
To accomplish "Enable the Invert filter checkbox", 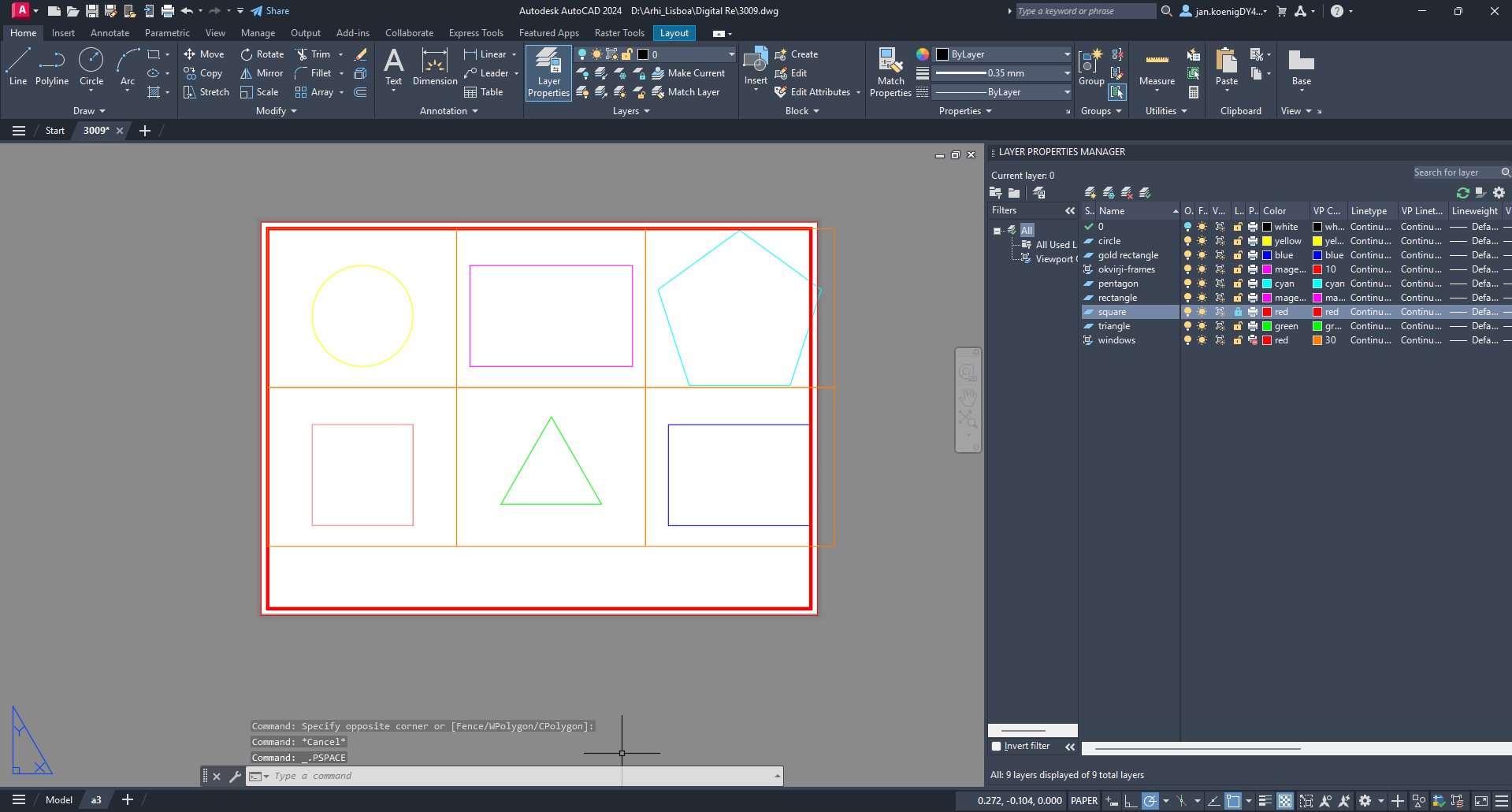I will tap(997, 746).
